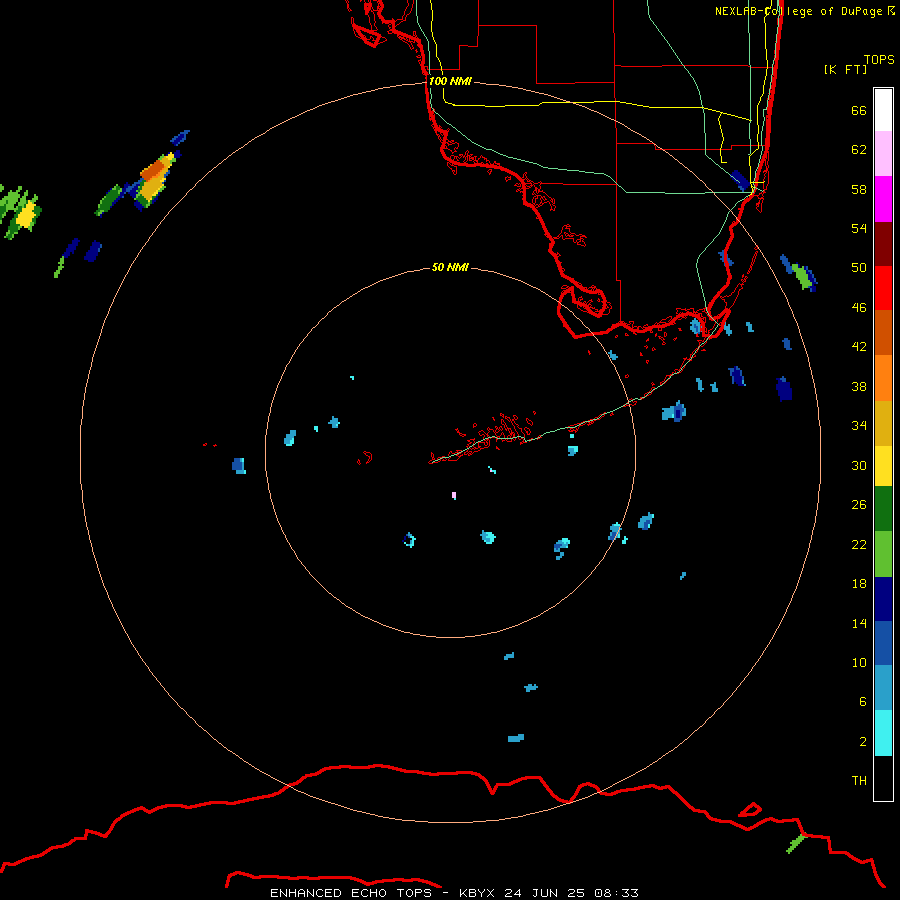Click the legend value "58"
Screen dimensions: 900x900
pyautogui.click(x=859, y=189)
